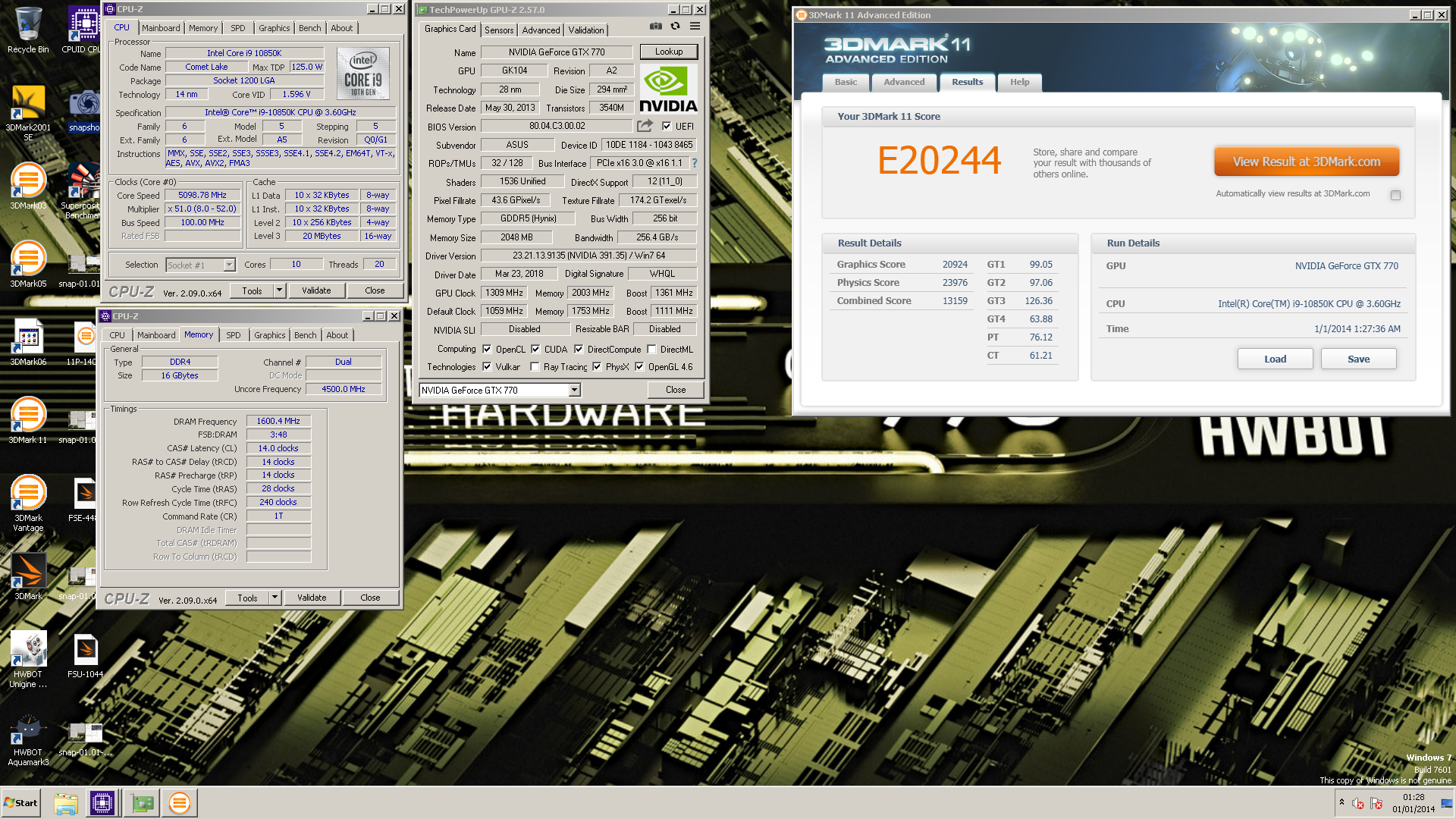The height and width of the screenshot is (819, 1456).
Task: Click View Result at 3DMark.com
Action: click(x=1306, y=162)
